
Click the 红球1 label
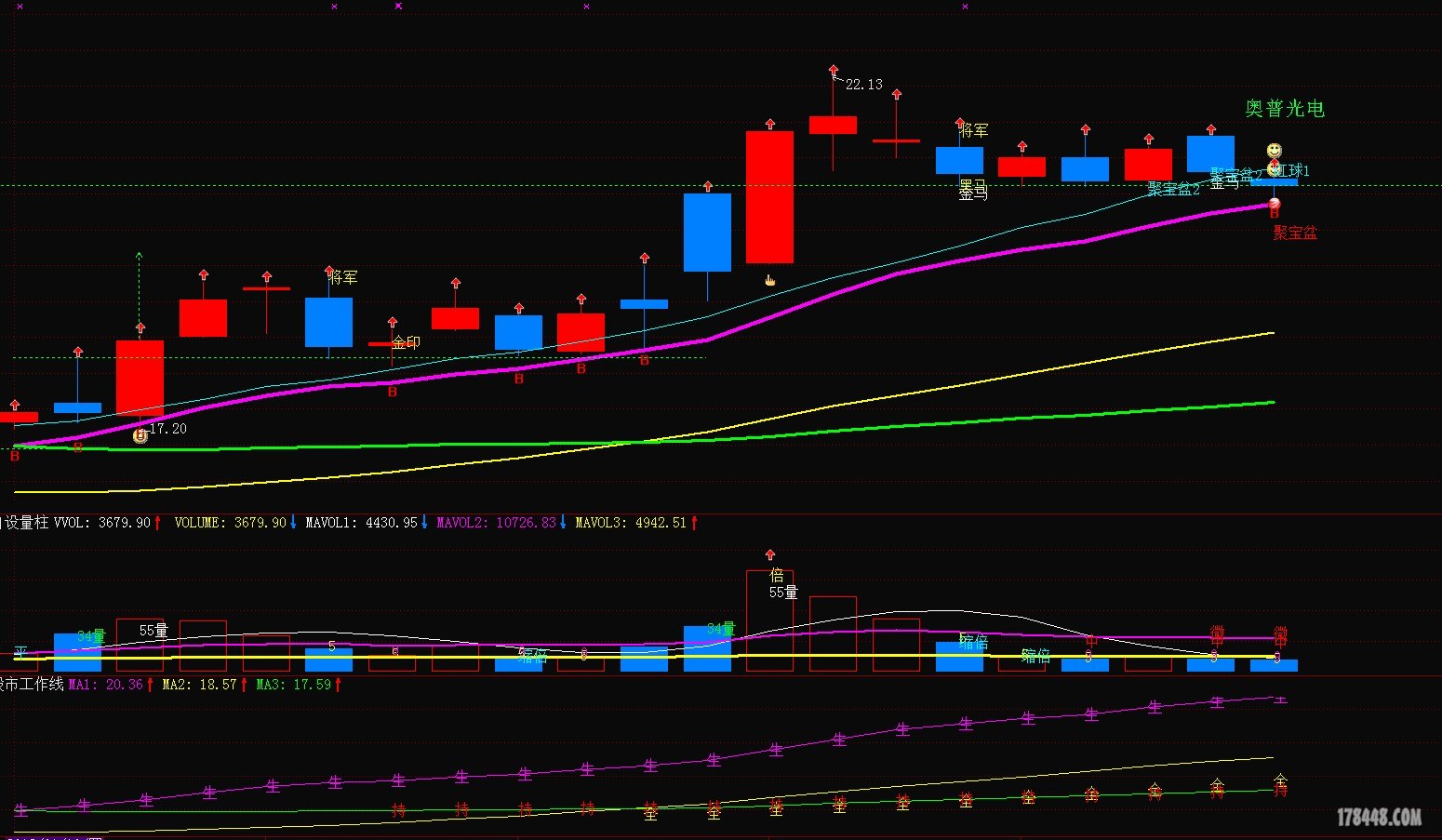pyautogui.click(x=1291, y=171)
